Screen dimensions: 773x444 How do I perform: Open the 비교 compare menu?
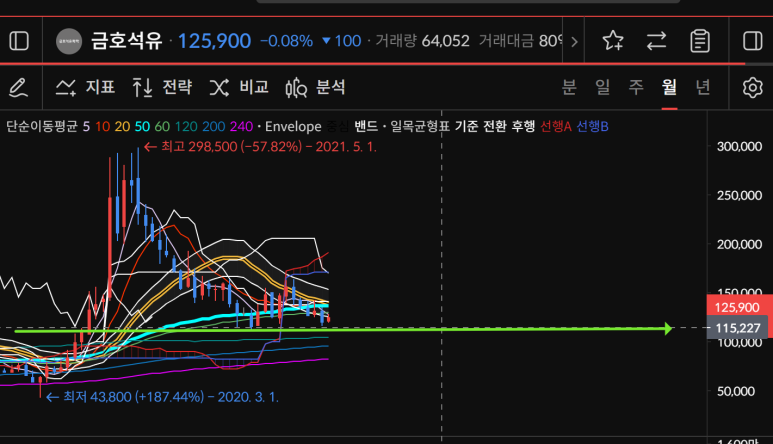(239, 88)
